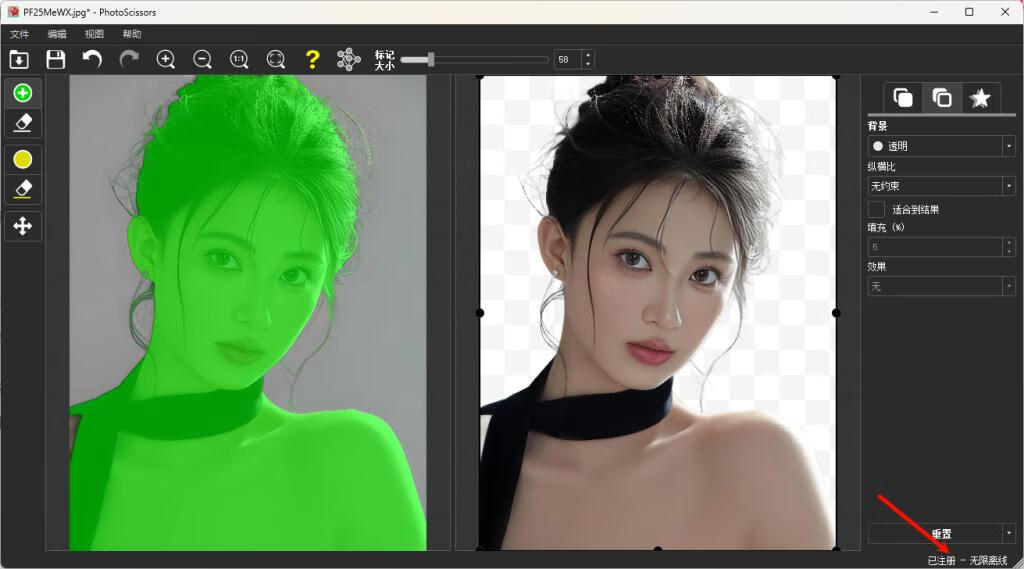The image size is (1024, 569).
Task: Adjust the marker size slider handle
Action: pos(431,59)
